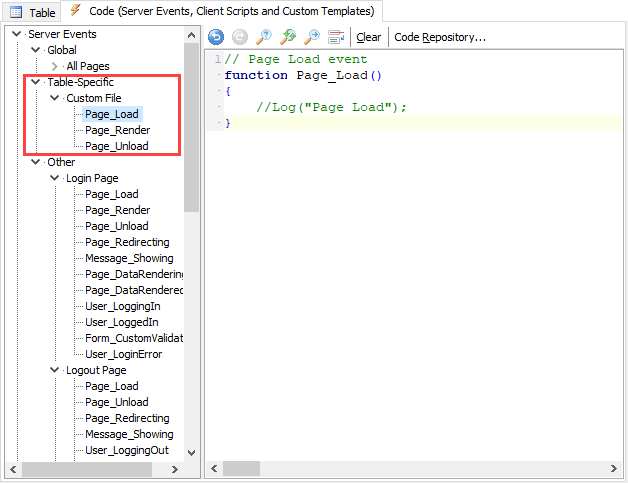628x483 pixels.
Task: Click the Find Next magnifier icon
Action: point(312,37)
